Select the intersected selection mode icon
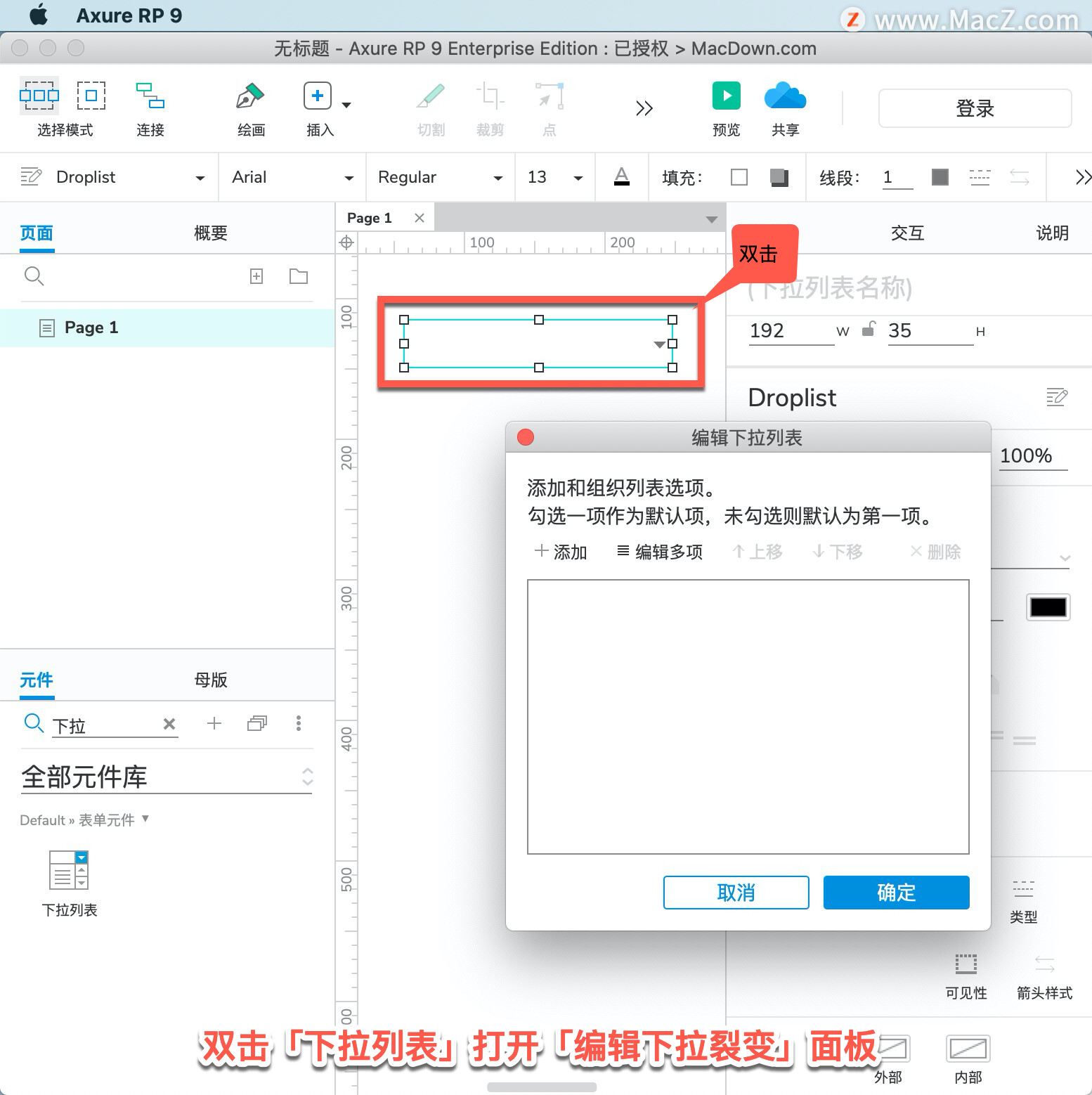 pos(39,96)
